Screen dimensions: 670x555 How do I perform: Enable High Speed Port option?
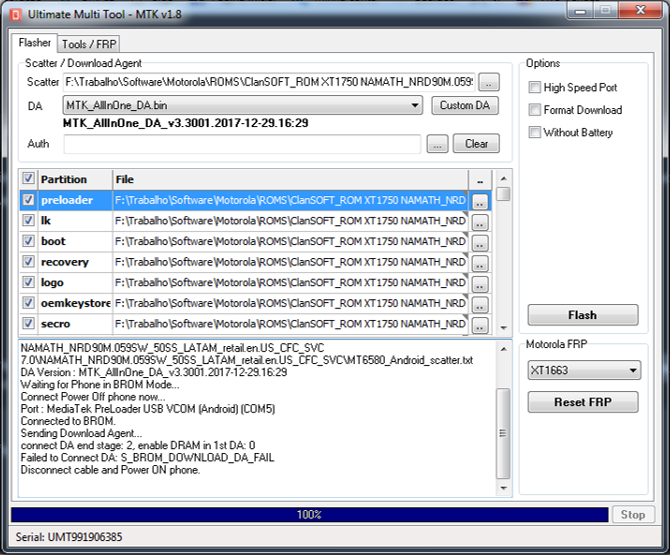(535, 87)
